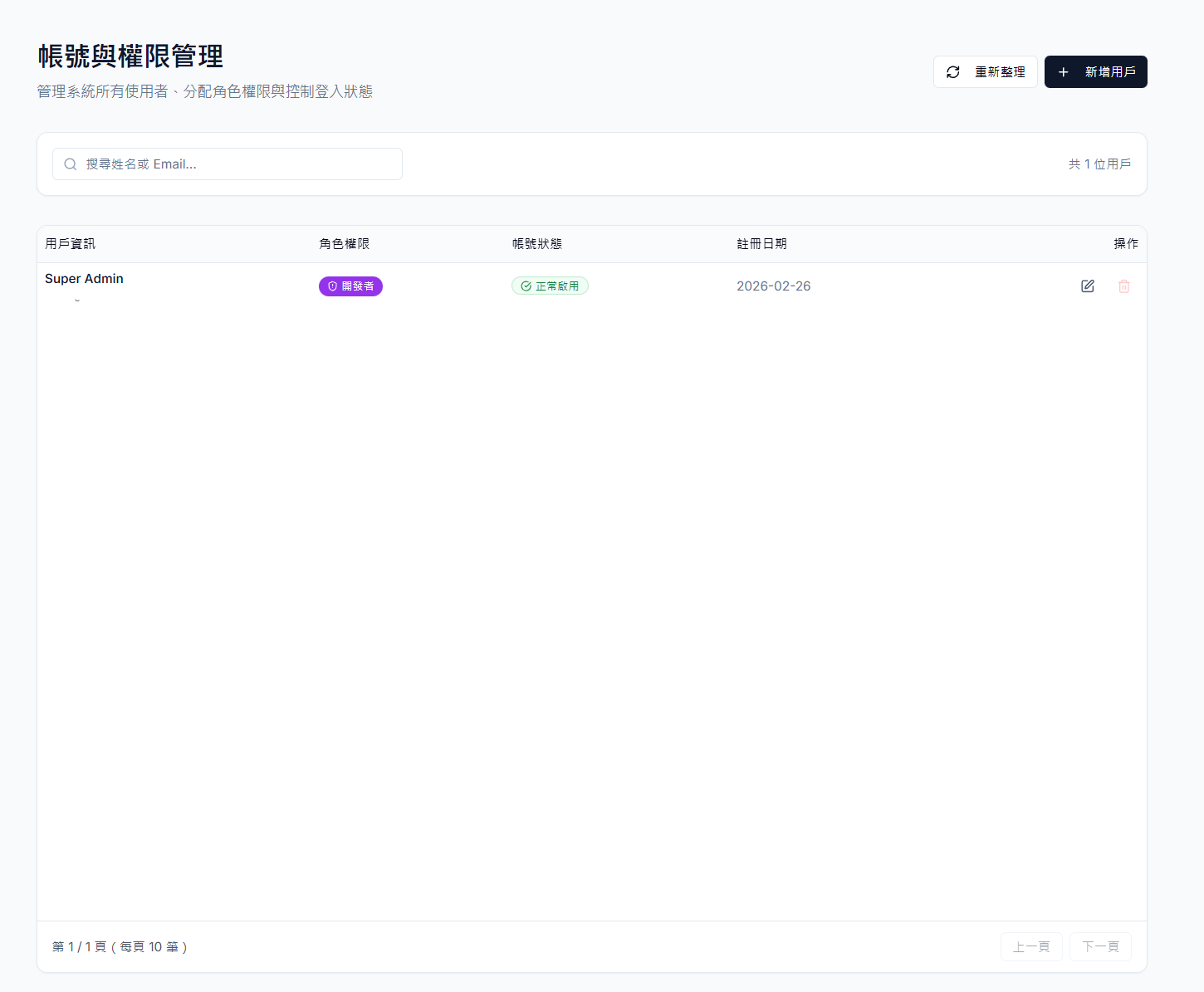Click the 共 1 位用戶 count label
The width and height of the screenshot is (1204, 992).
pos(1099,164)
